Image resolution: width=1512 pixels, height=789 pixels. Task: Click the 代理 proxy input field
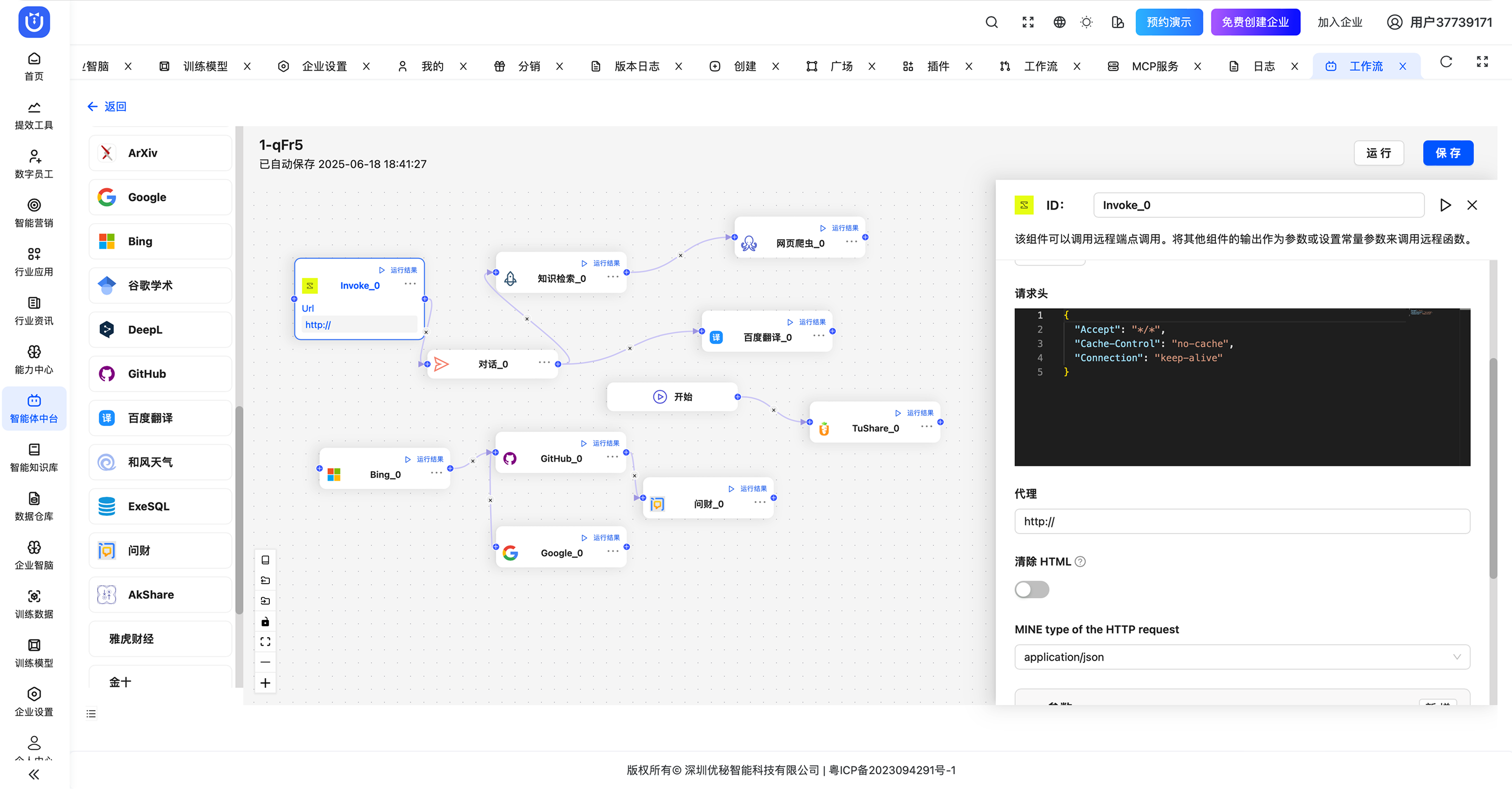pos(1242,521)
